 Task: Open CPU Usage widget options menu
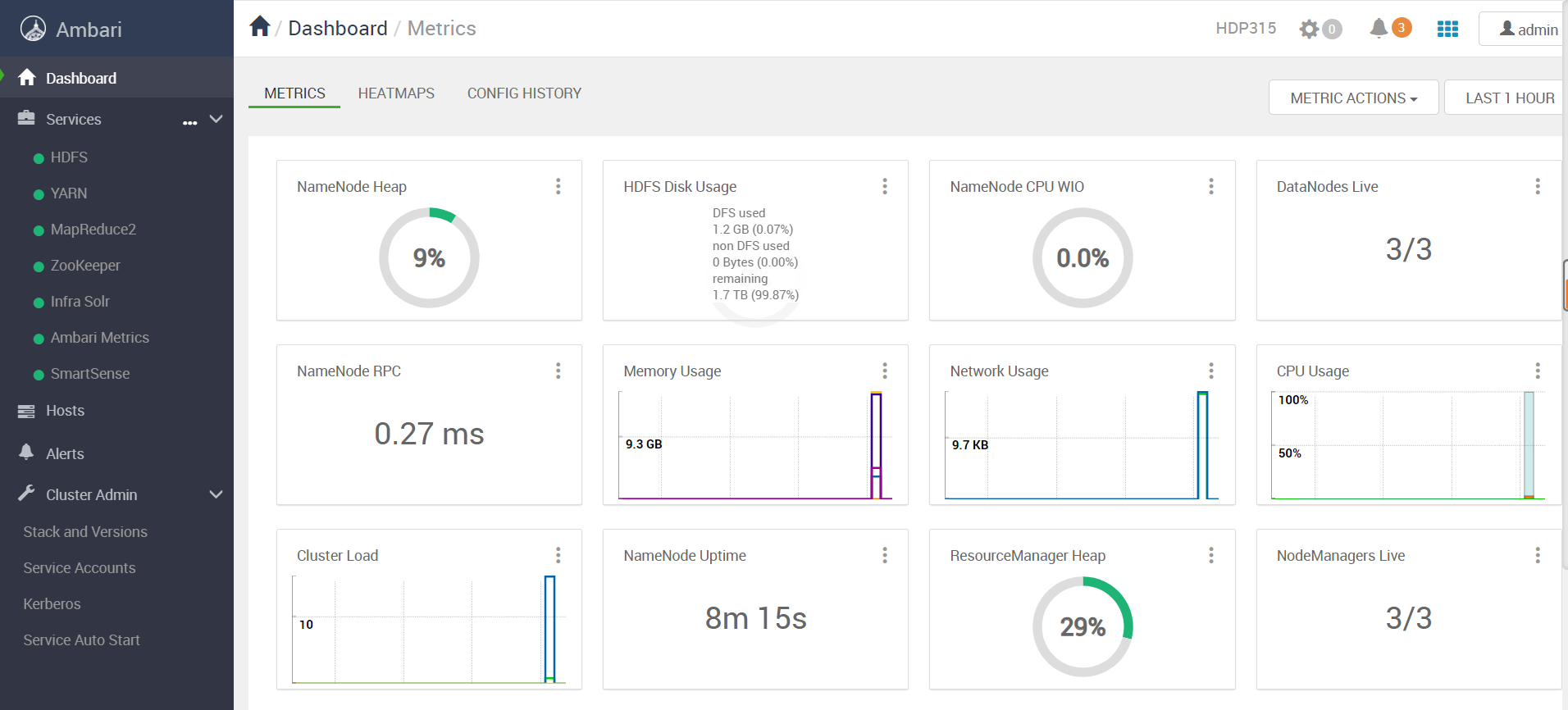point(1538,371)
